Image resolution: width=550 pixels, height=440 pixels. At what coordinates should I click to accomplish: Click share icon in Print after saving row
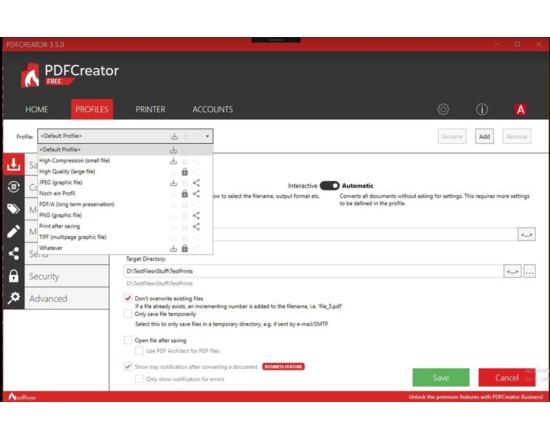196,226
